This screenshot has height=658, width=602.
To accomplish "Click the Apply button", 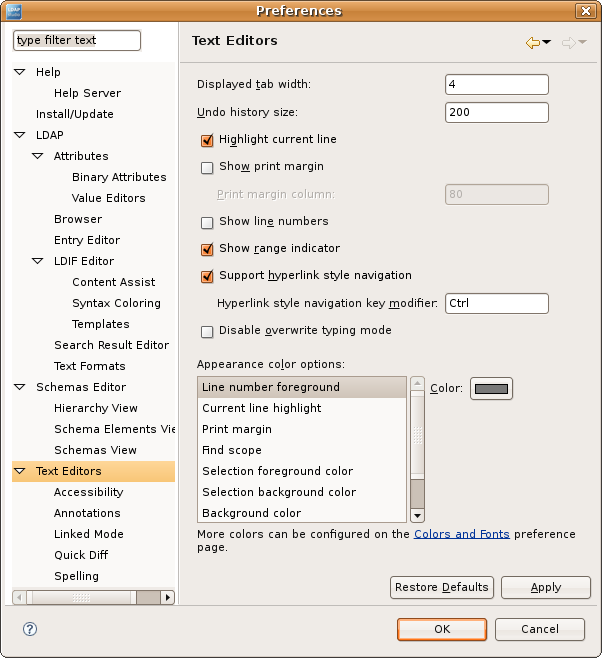I will pos(545,587).
